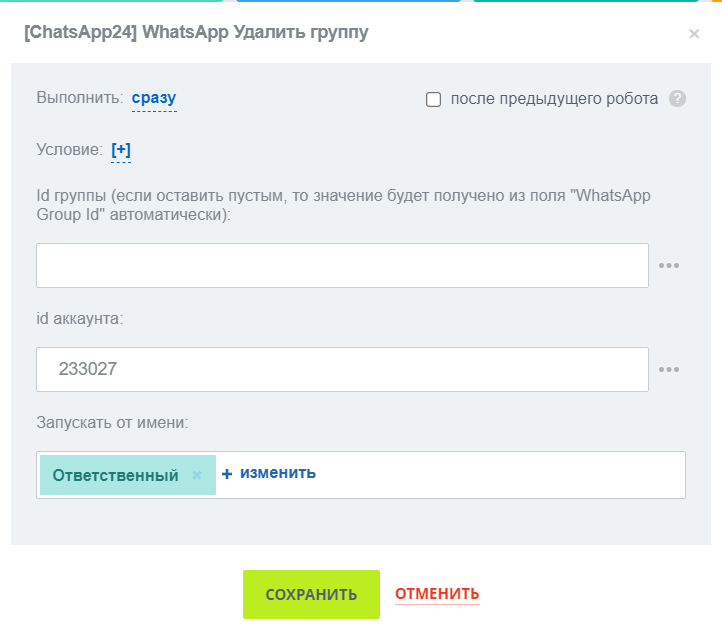
Task: Click '+ изменить' to change the user
Action: click(269, 473)
